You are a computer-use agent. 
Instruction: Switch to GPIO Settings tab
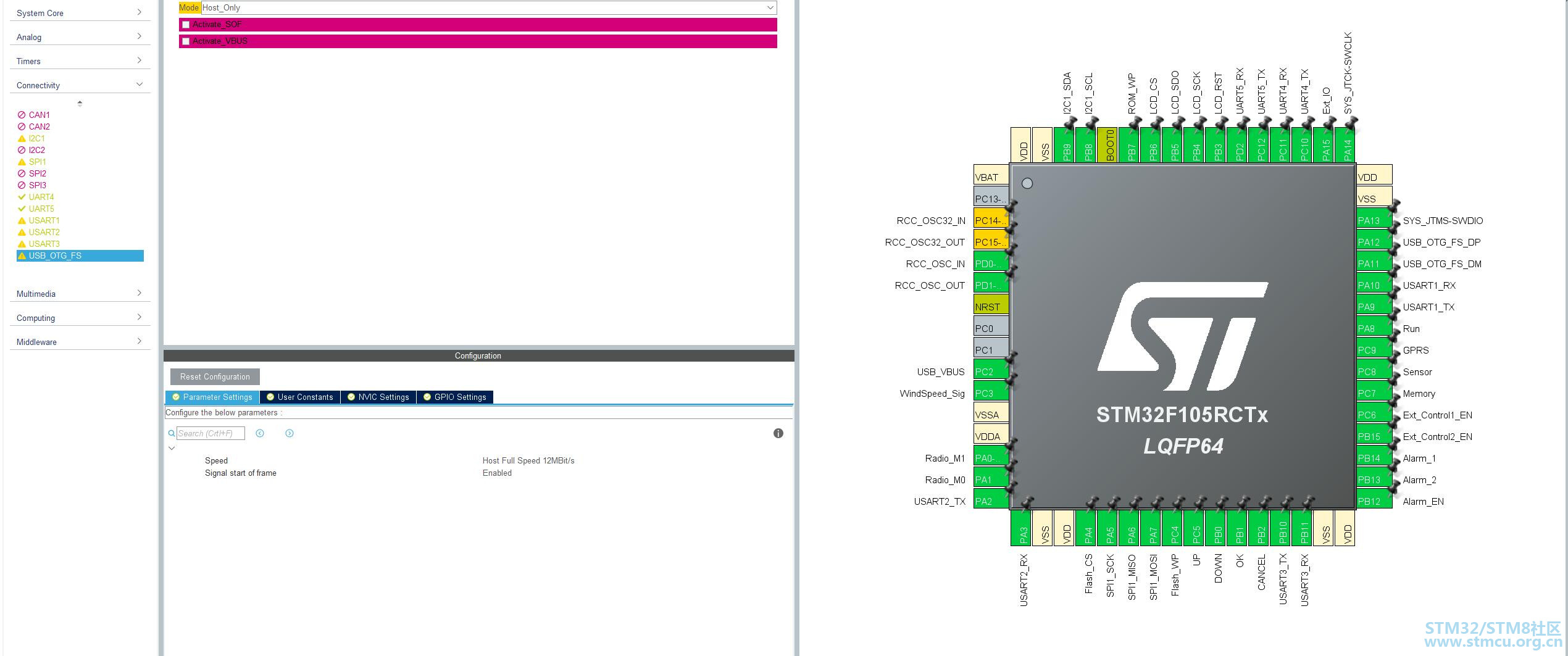click(455, 397)
